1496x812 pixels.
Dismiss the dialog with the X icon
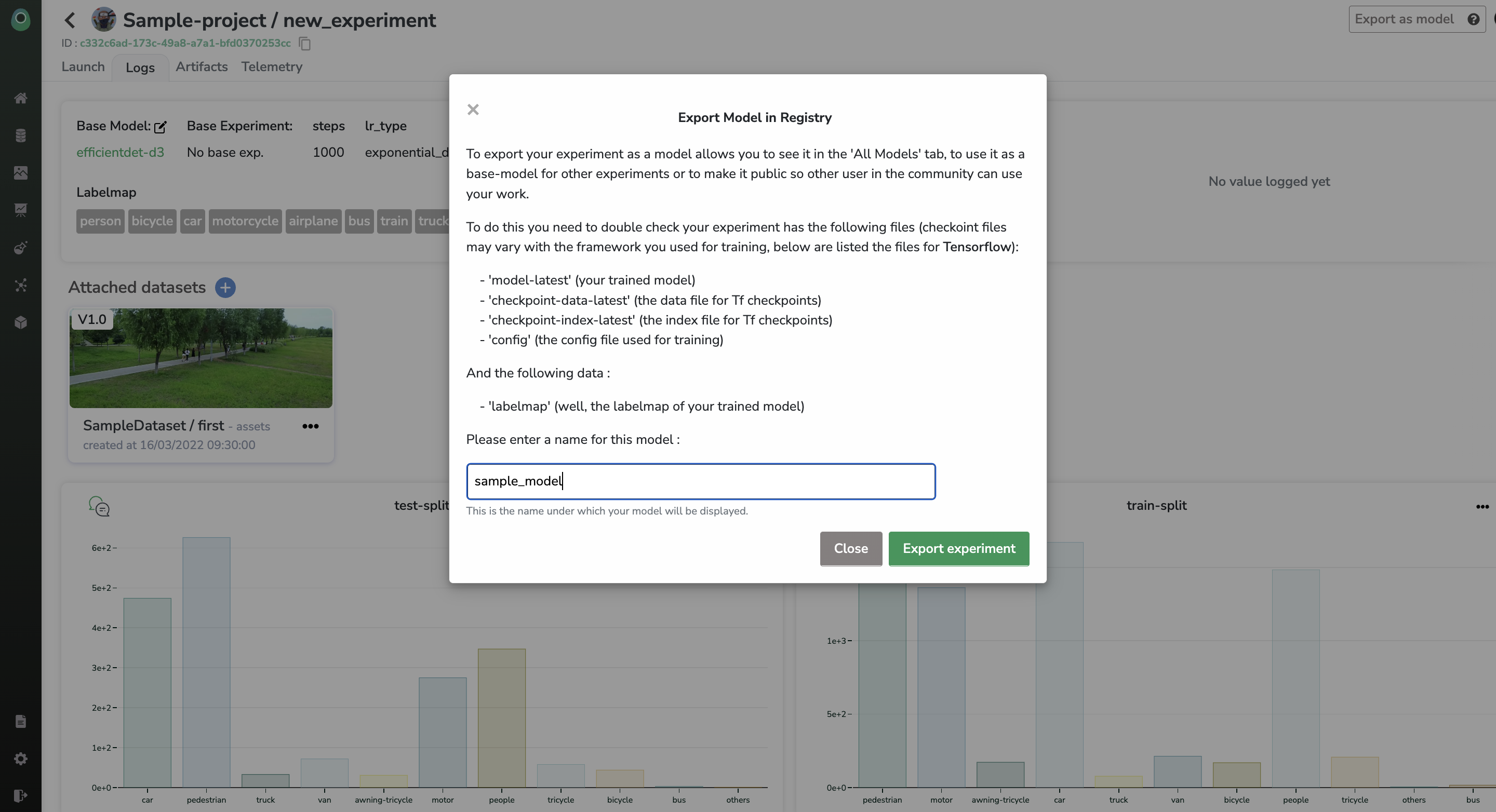click(x=473, y=110)
